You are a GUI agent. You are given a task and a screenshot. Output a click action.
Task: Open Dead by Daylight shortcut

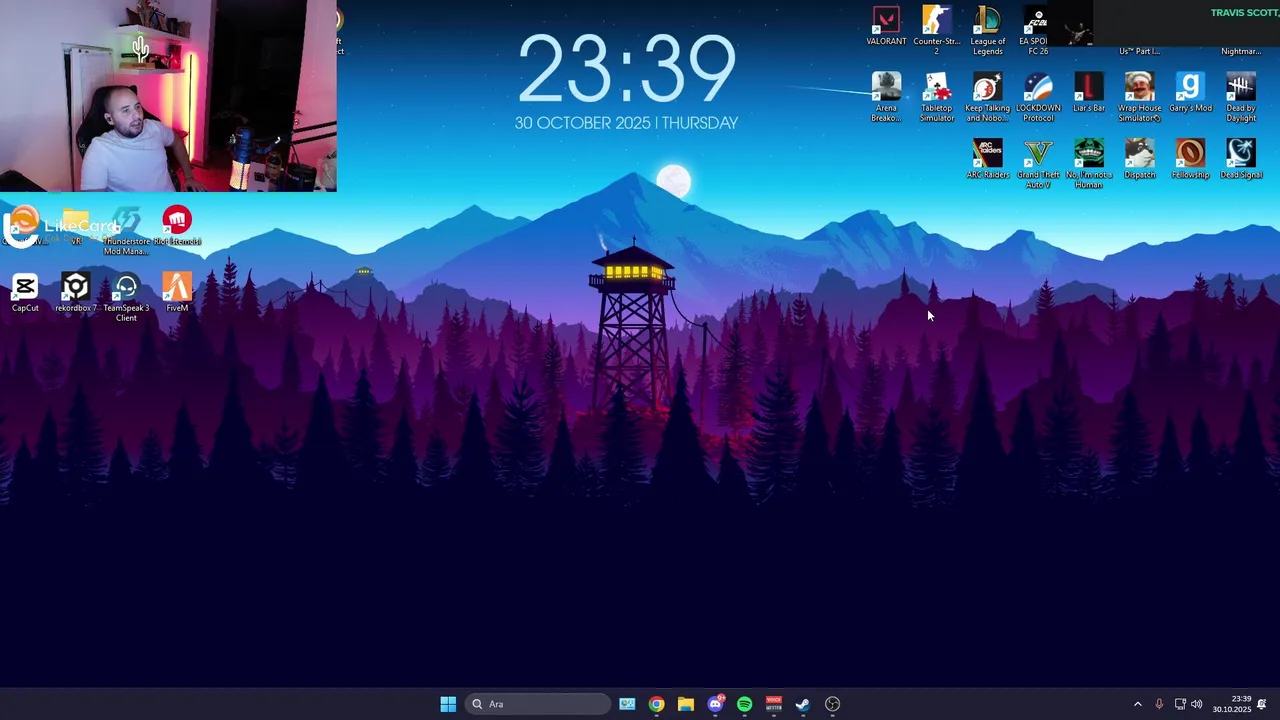pyautogui.click(x=1241, y=98)
